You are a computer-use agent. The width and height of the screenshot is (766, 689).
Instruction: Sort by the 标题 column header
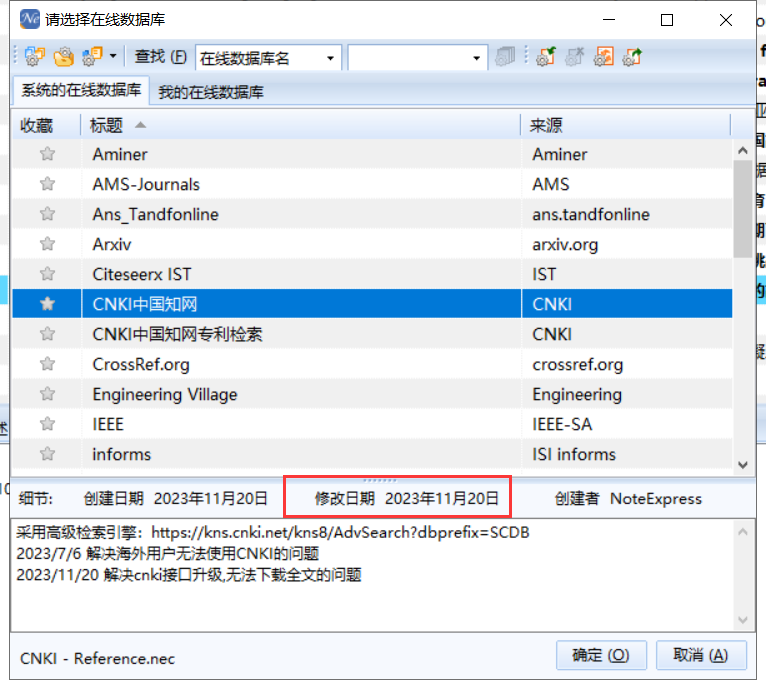(300, 126)
